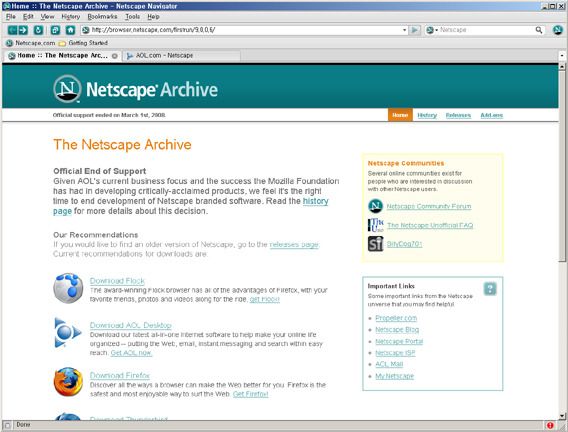Click the Netscape Archive logo banner
The width and height of the screenshot is (568, 432).
coord(135,89)
